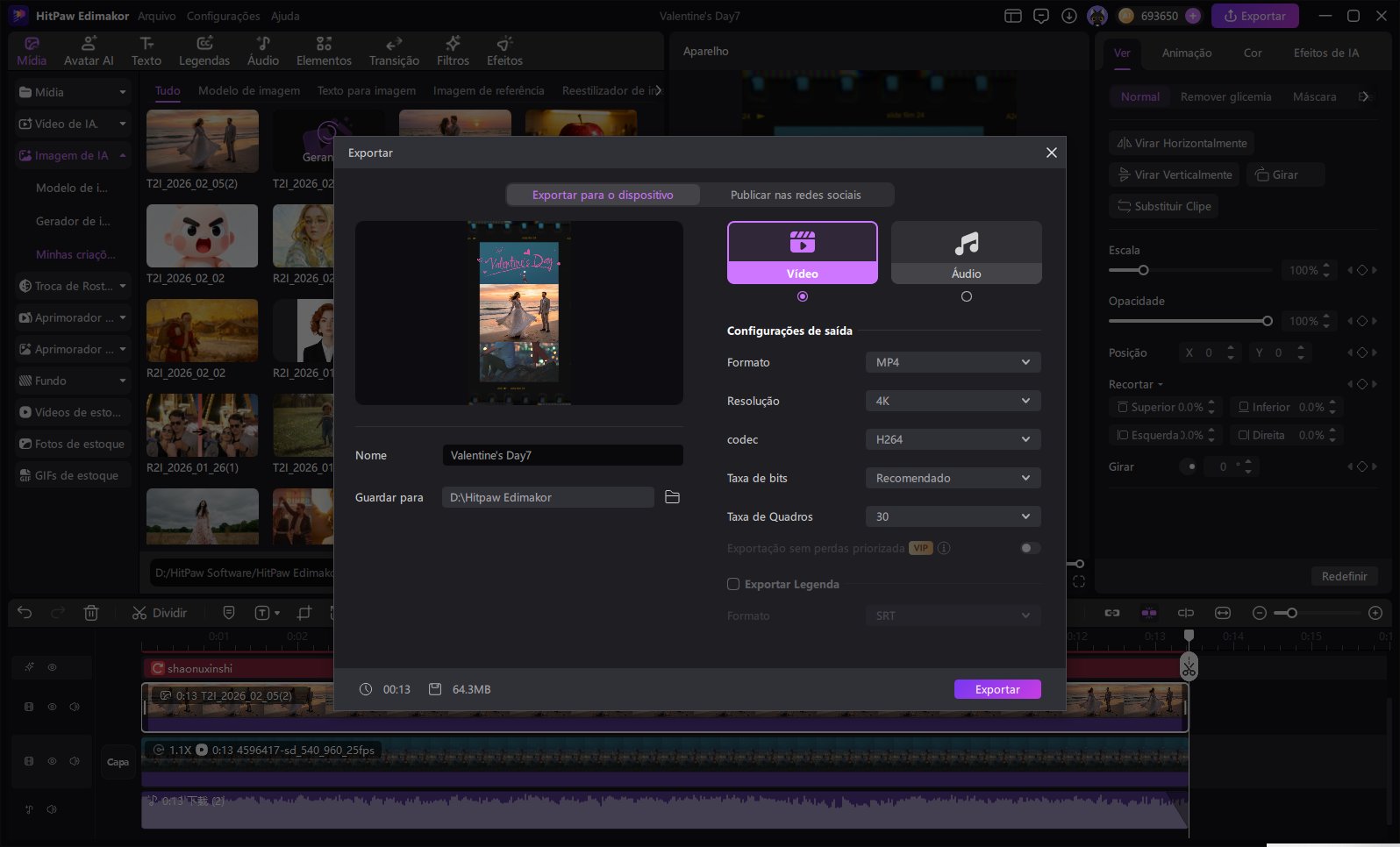Click the info icon next to VIP badge
This screenshot has height=847, width=1400.
point(944,548)
